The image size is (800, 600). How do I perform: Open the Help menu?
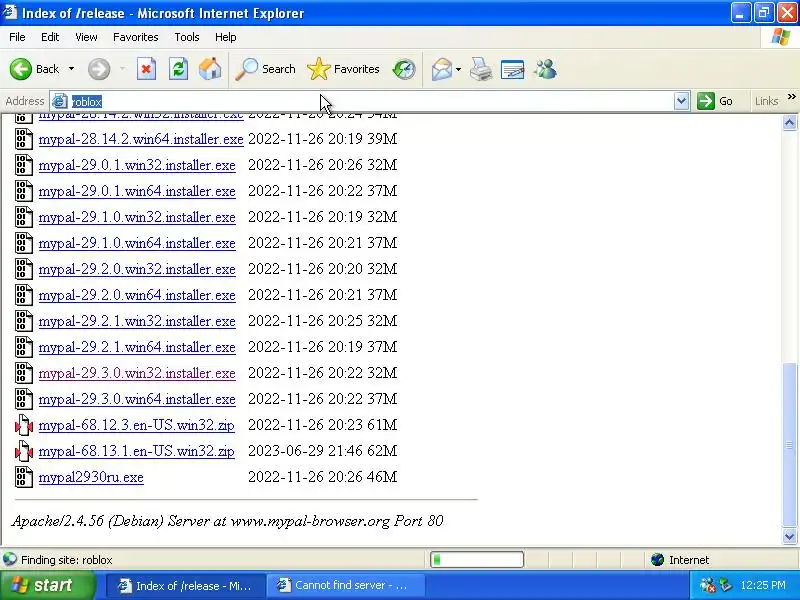pos(226,37)
